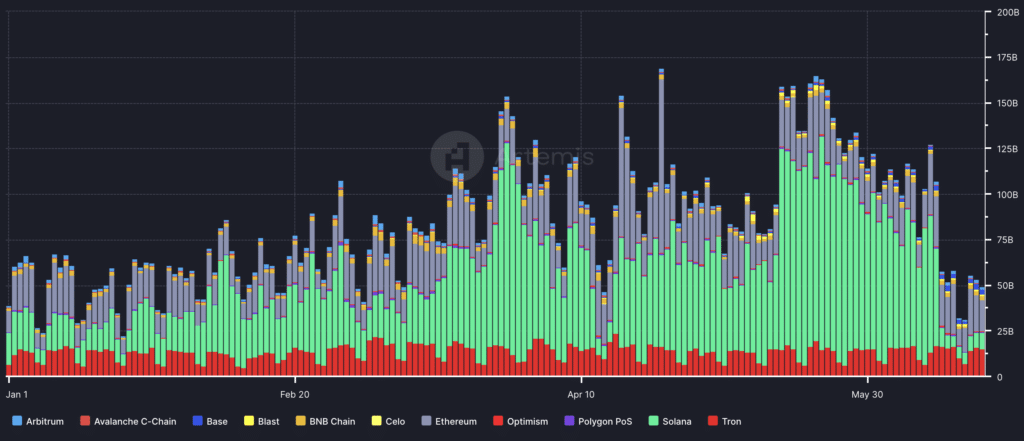Click the Polygon PoS legend label

(605, 421)
